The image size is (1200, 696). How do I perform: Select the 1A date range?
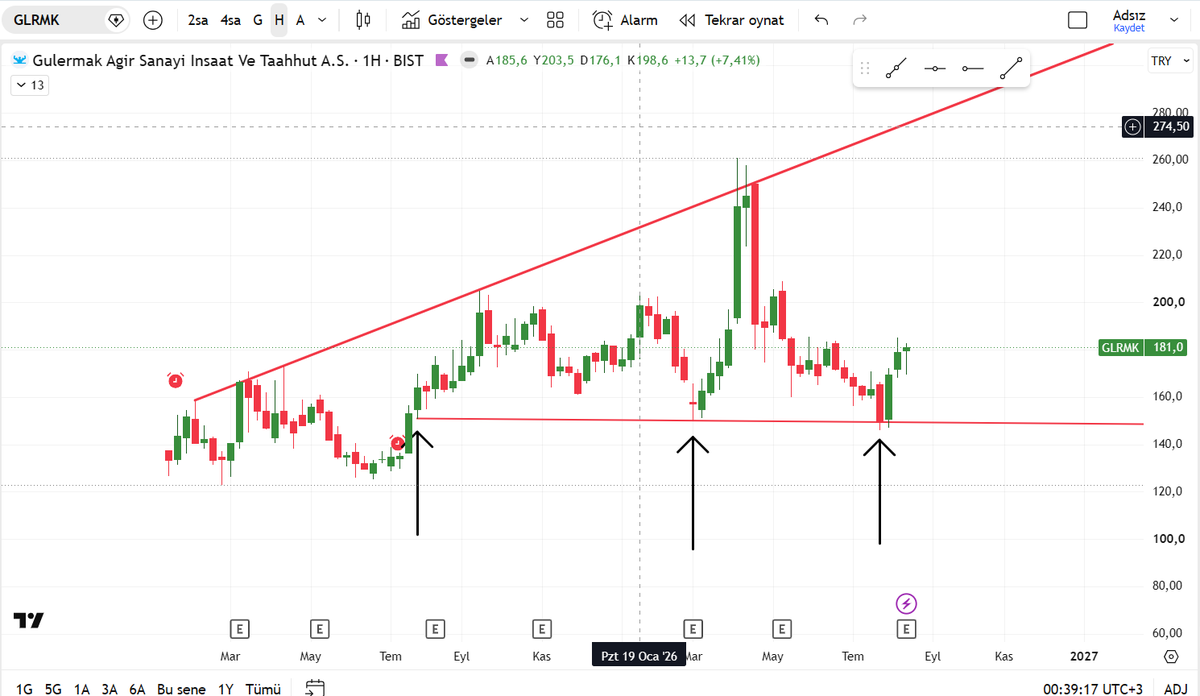[81, 689]
